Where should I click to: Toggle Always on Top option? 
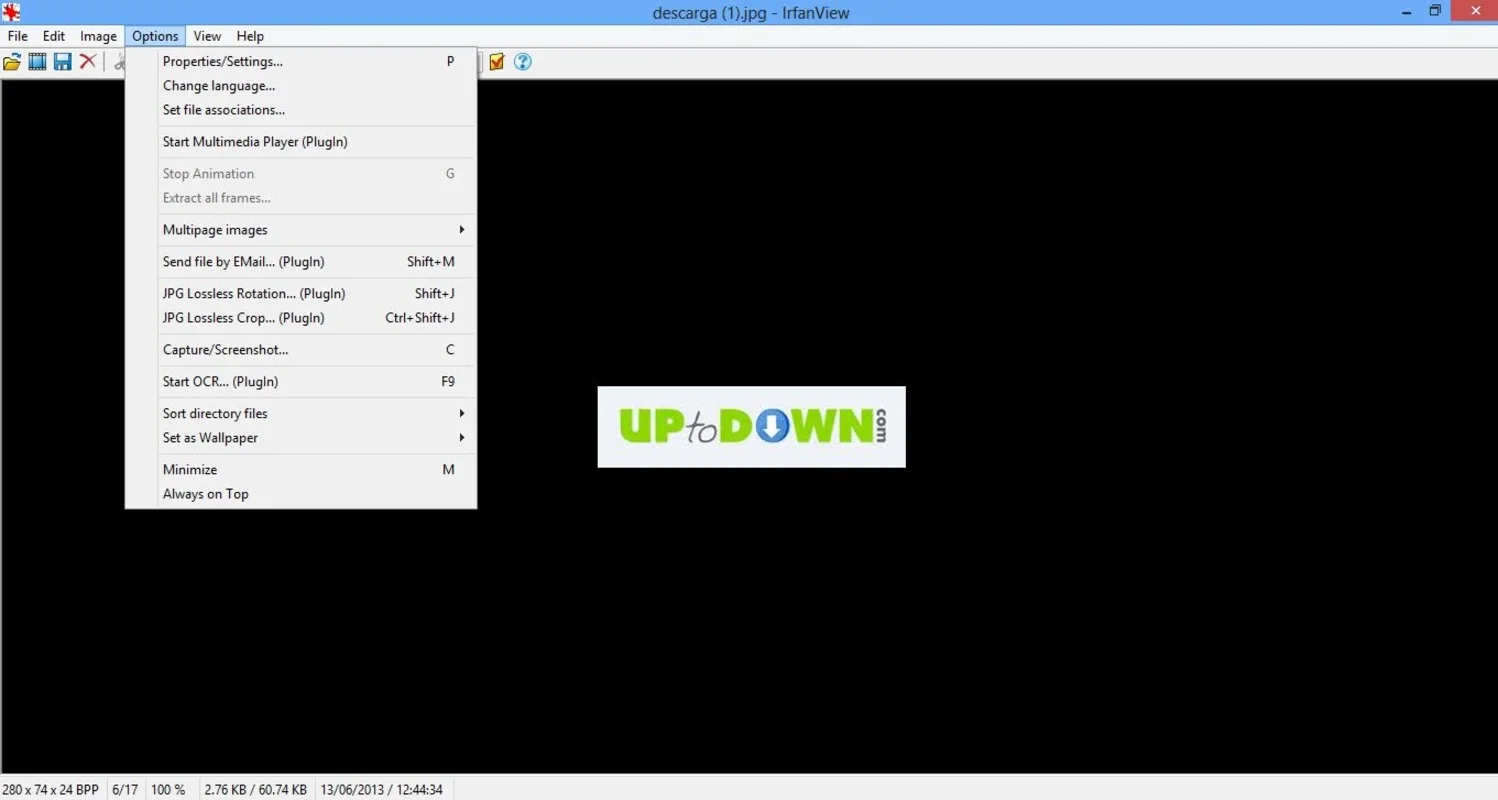click(316, 494)
